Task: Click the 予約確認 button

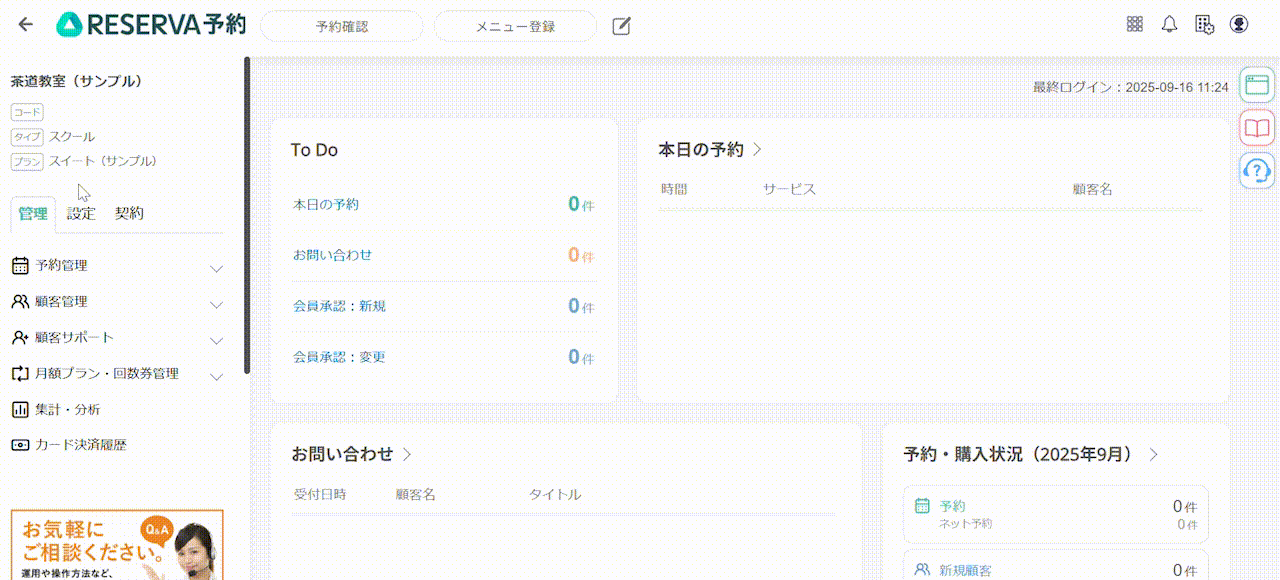Action: tap(342, 26)
